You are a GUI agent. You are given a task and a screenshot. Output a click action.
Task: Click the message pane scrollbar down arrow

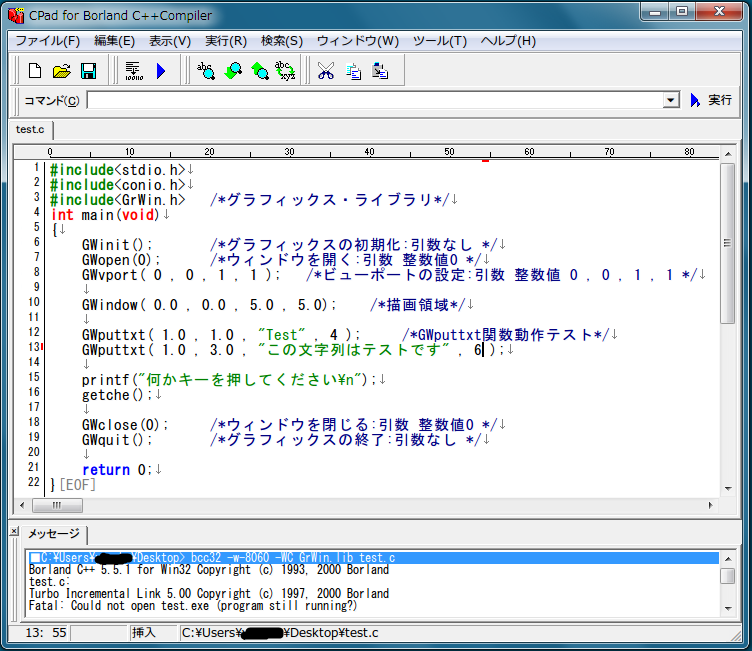tap(728, 609)
